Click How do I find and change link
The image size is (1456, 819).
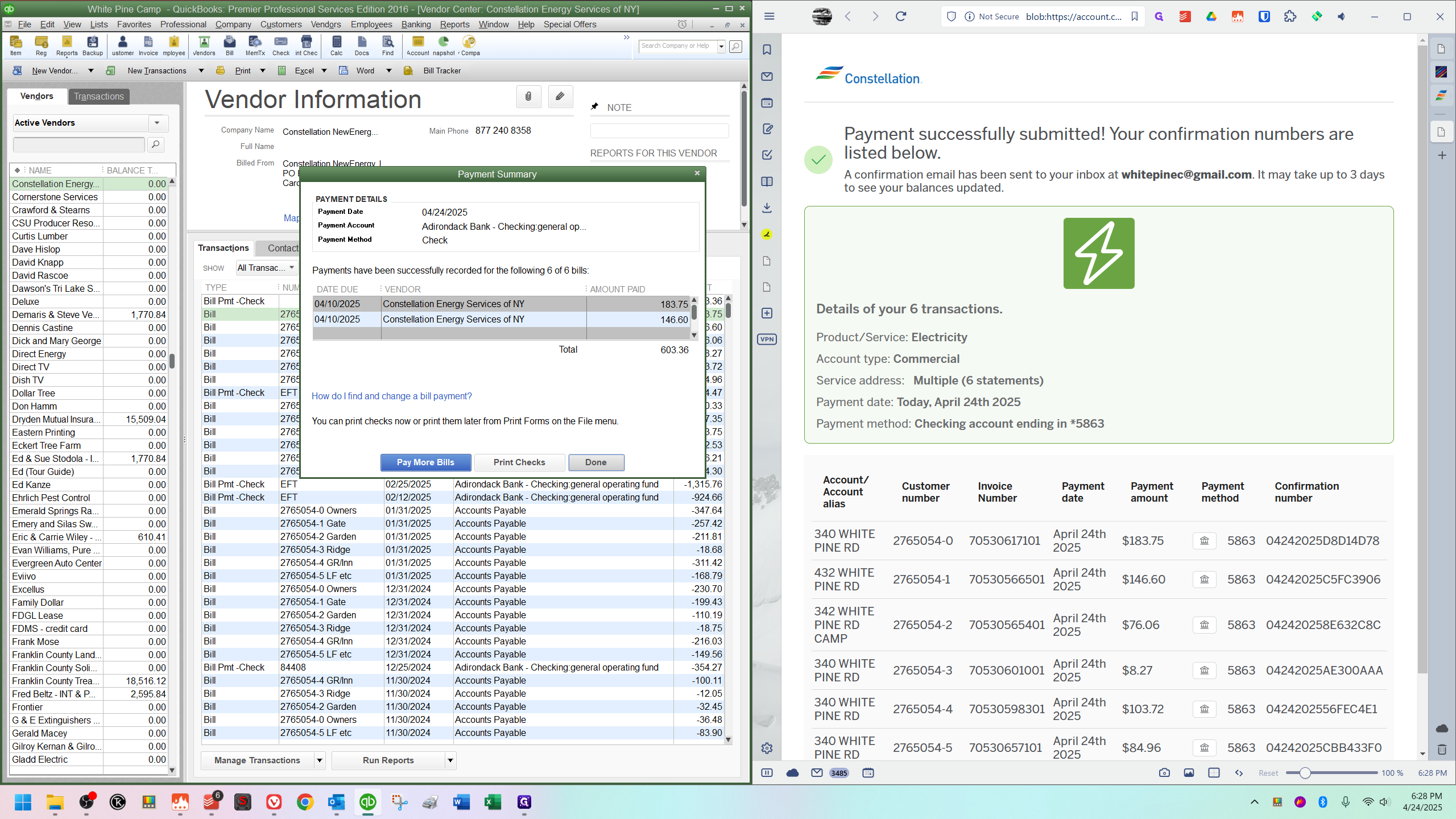(x=391, y=396)
